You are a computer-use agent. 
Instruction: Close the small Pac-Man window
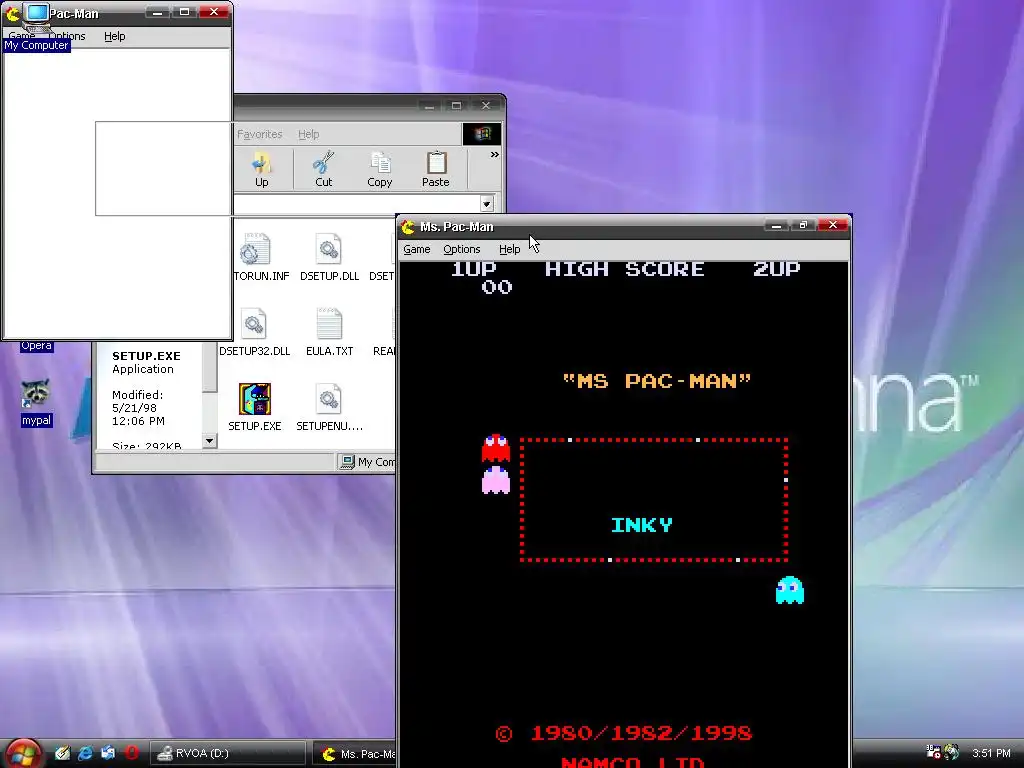click(214, 12)
